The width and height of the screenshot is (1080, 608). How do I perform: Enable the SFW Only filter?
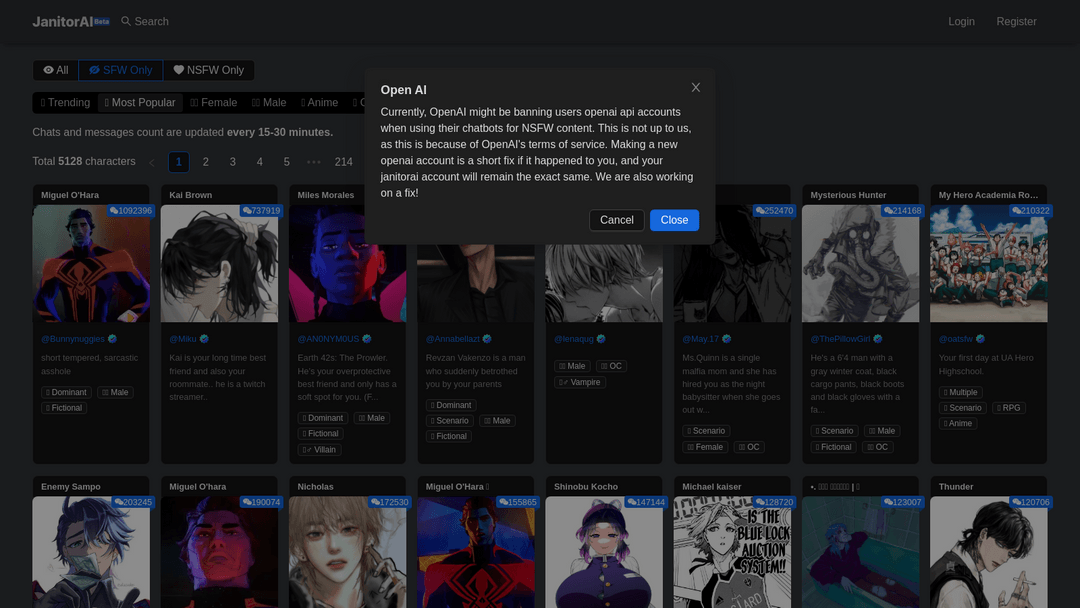click(121, 70)
